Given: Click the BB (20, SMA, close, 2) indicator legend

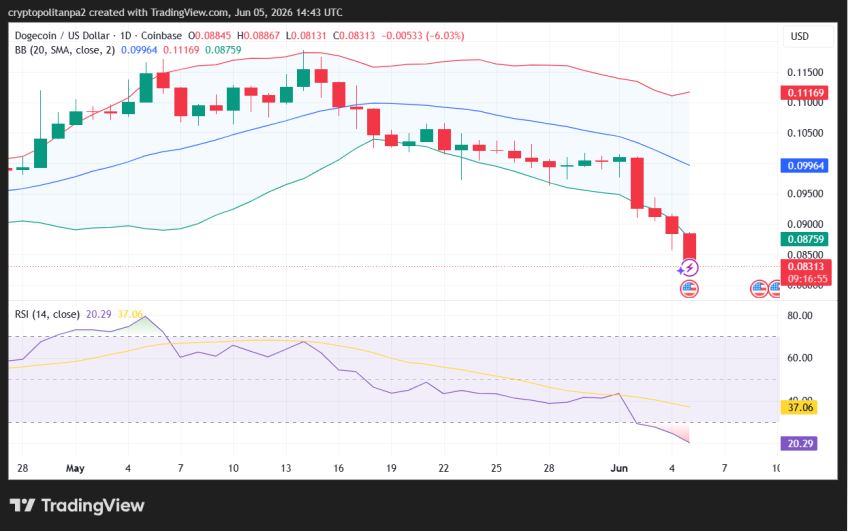Looking at the screenshot, I should [x=64, y=50].
